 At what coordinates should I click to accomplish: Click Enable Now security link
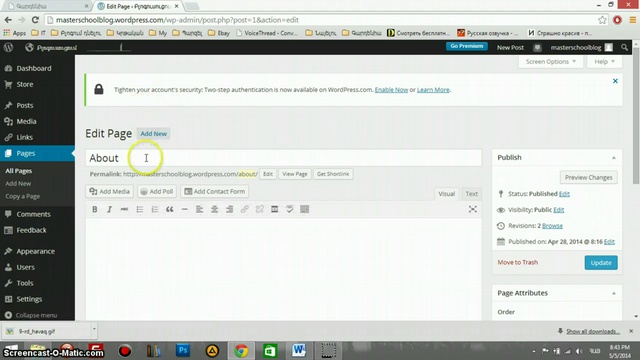391,90
